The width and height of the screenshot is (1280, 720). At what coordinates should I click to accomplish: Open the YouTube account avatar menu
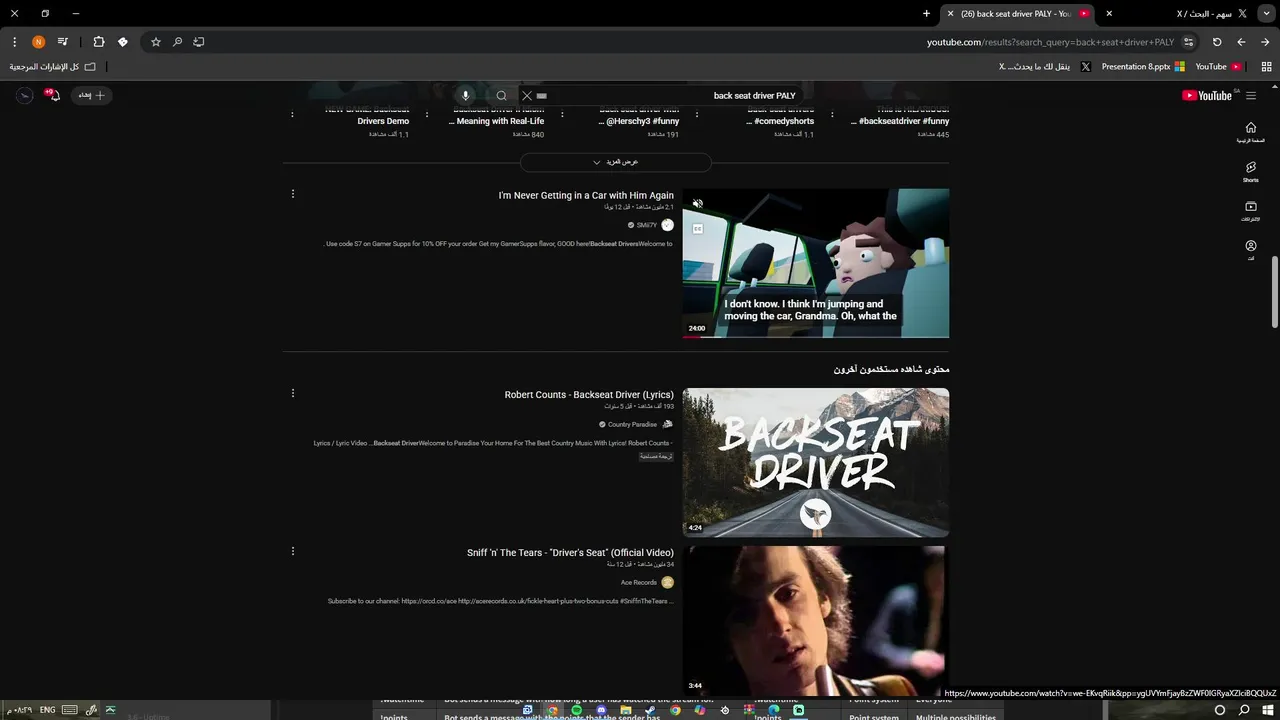pos(25,95)
